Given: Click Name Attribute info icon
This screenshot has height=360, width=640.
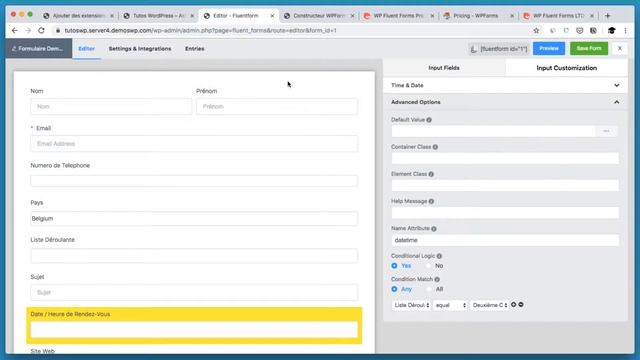Looking at the screenshot, I should (434, 229).
